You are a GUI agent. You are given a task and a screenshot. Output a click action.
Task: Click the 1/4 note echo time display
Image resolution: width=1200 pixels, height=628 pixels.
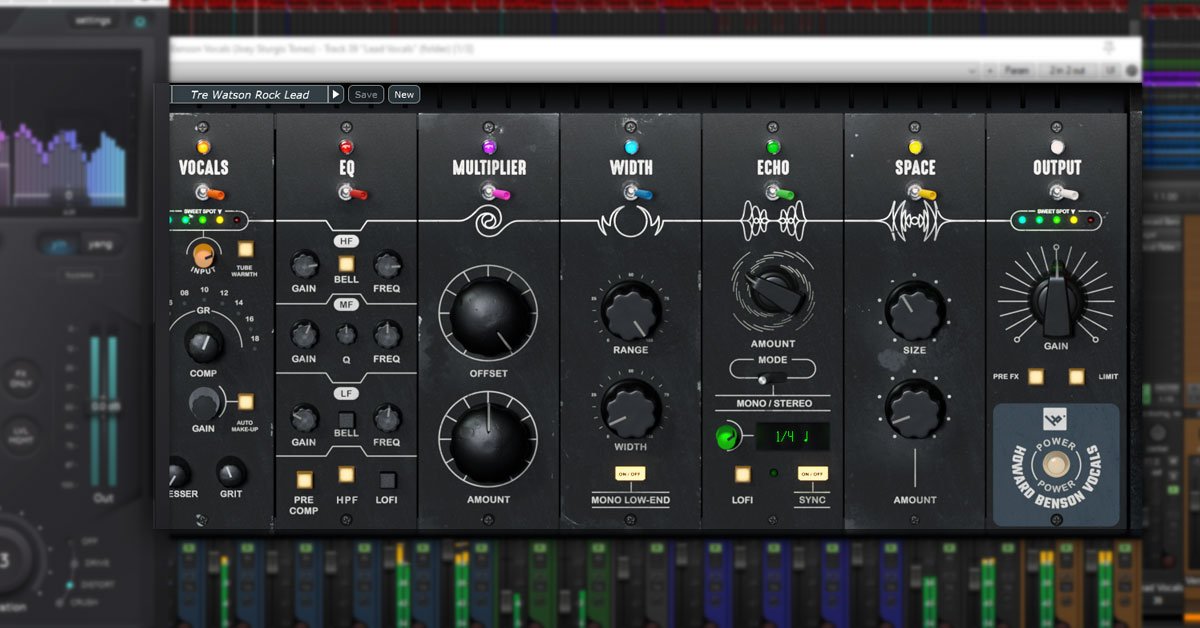[x=791, y=436]
